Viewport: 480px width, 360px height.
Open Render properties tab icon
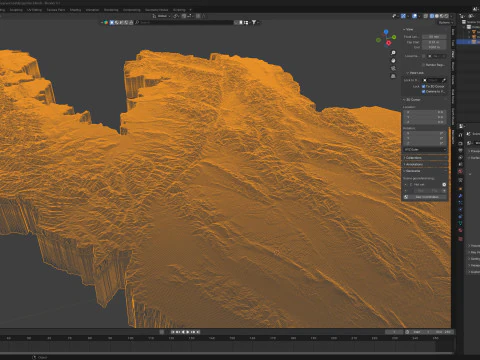click(x=461, y=143)
